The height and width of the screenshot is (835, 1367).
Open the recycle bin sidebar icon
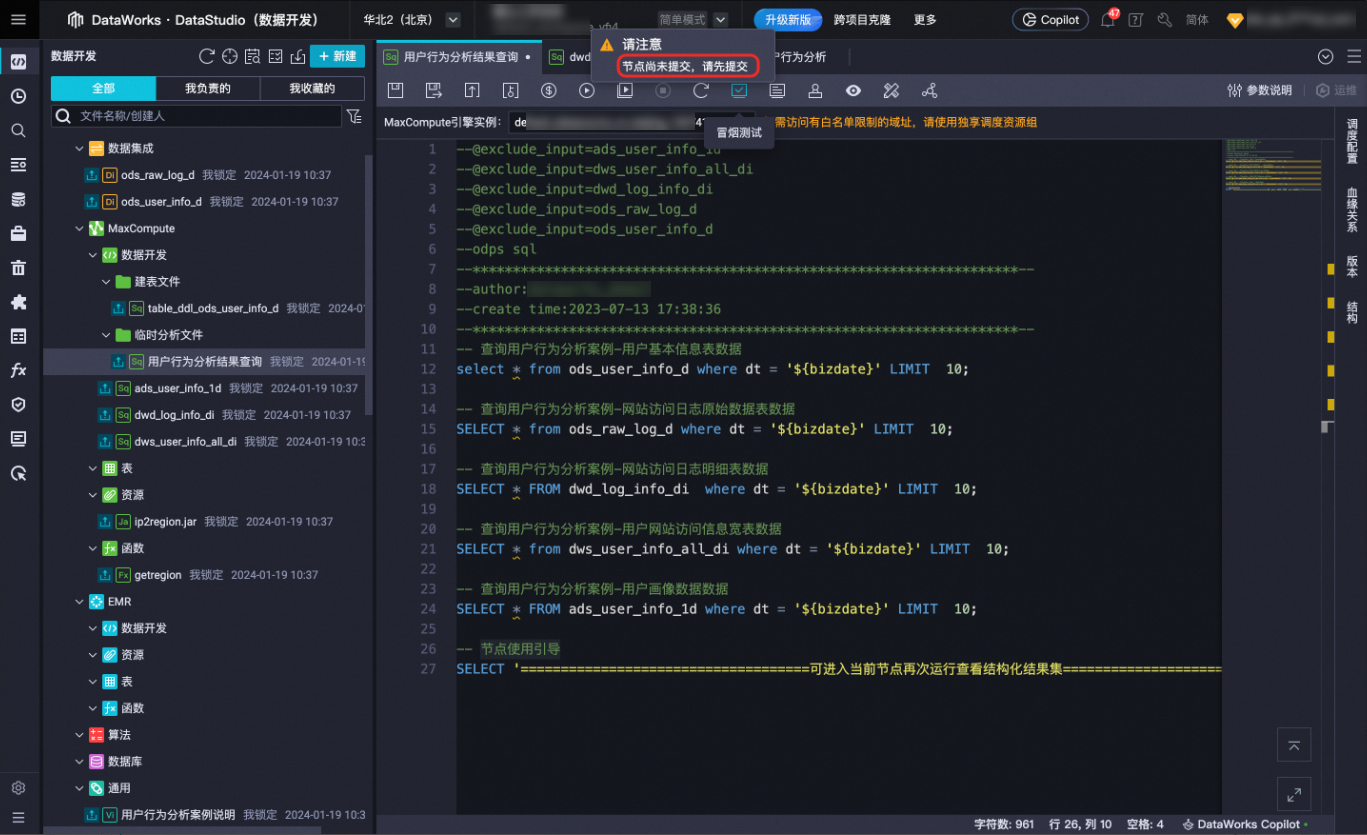point(18,268)
